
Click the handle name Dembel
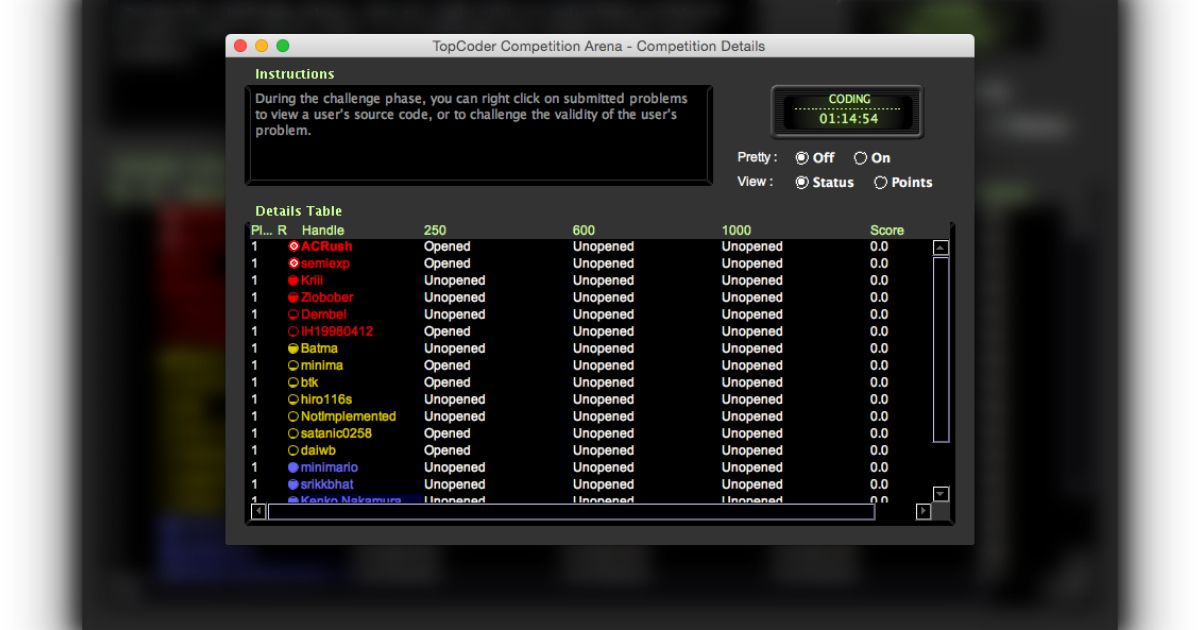323,314
